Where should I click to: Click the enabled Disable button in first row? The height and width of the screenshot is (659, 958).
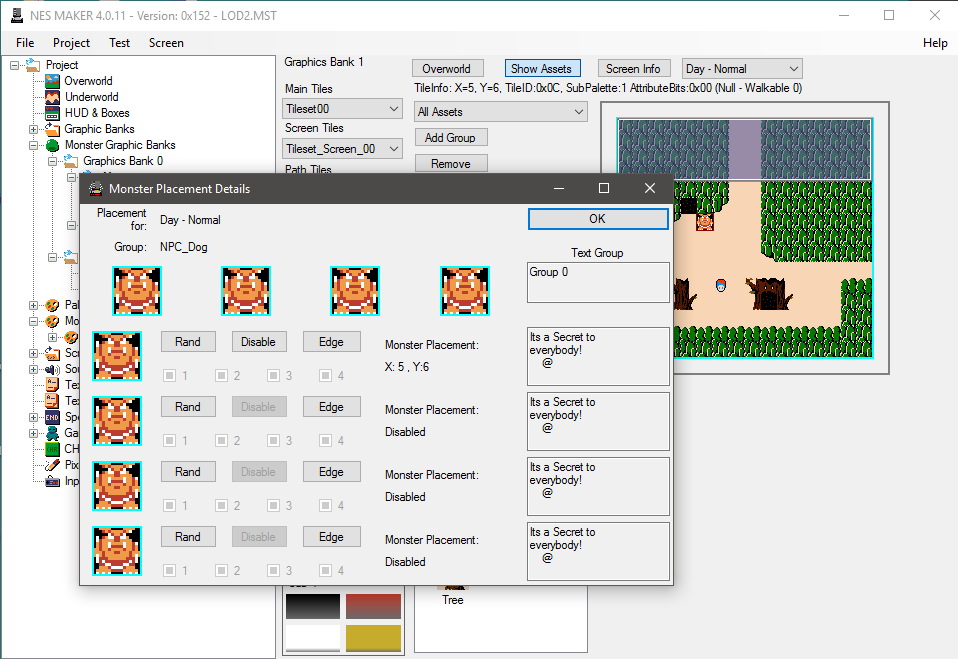click(x=259, y=342)
